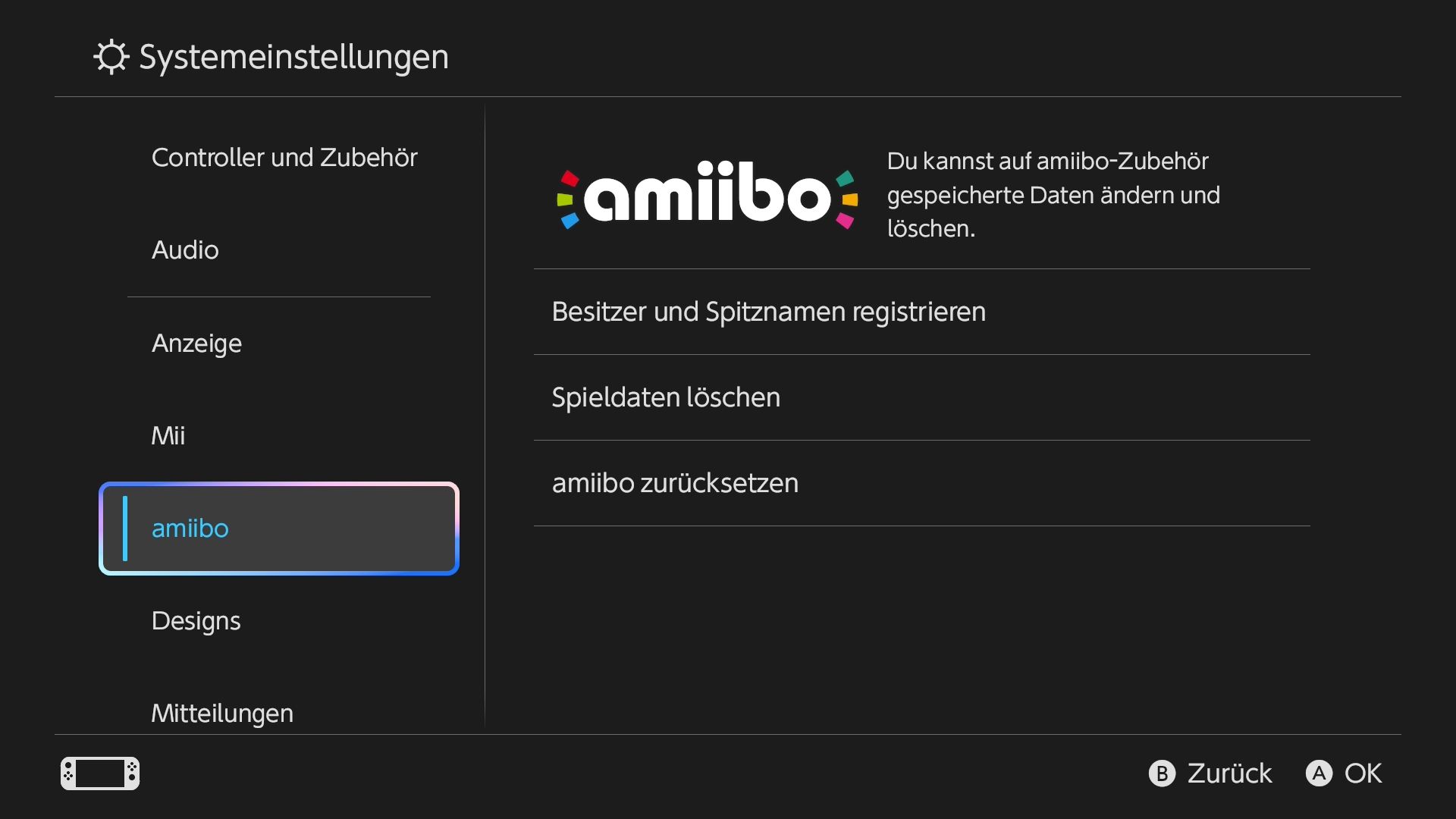The width and height of the screenshot is (1456, 819).
Task: Click the amiibo logo graphic
Action: click(708, 194)
